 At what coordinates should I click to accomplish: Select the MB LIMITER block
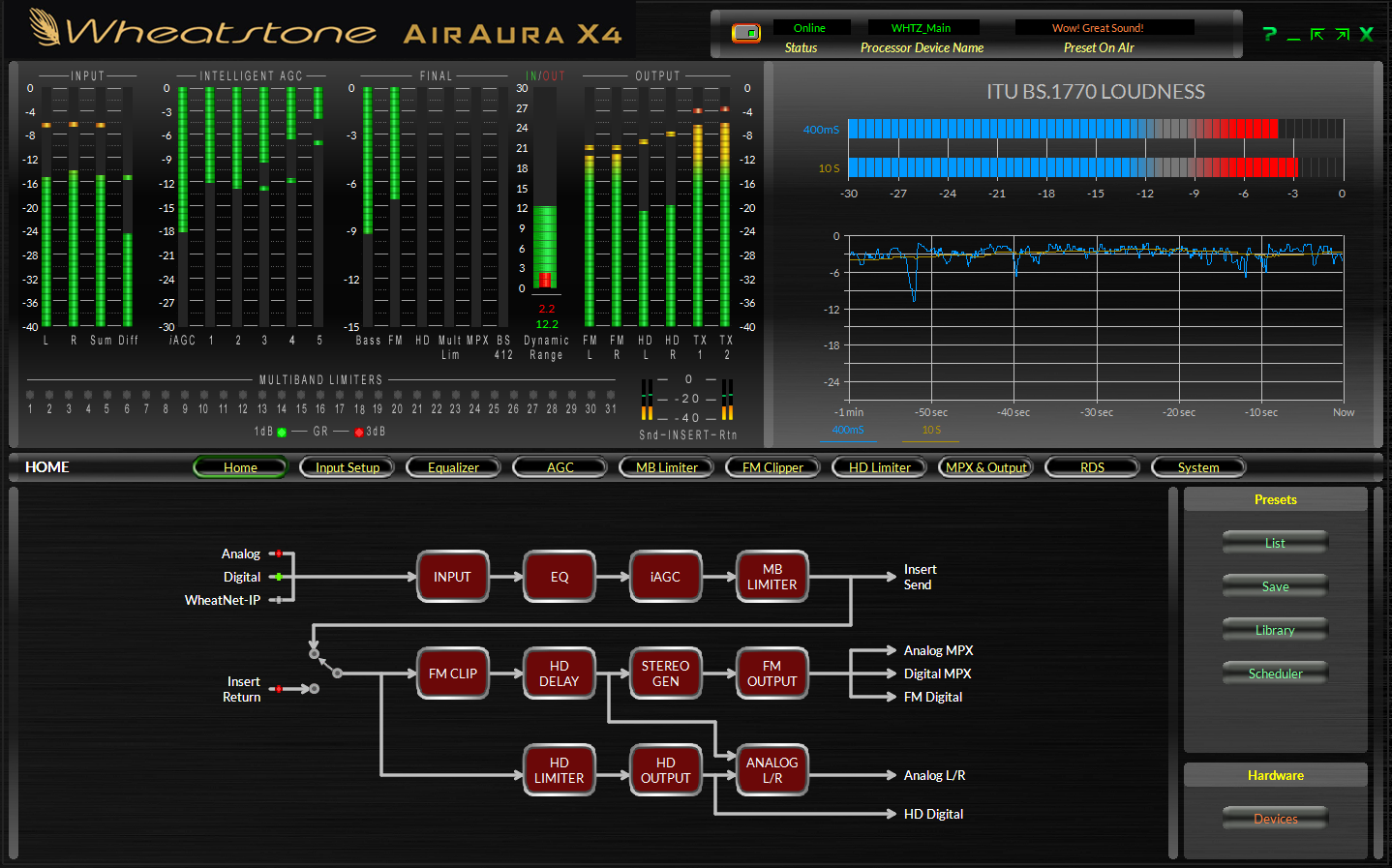[772, 576]
